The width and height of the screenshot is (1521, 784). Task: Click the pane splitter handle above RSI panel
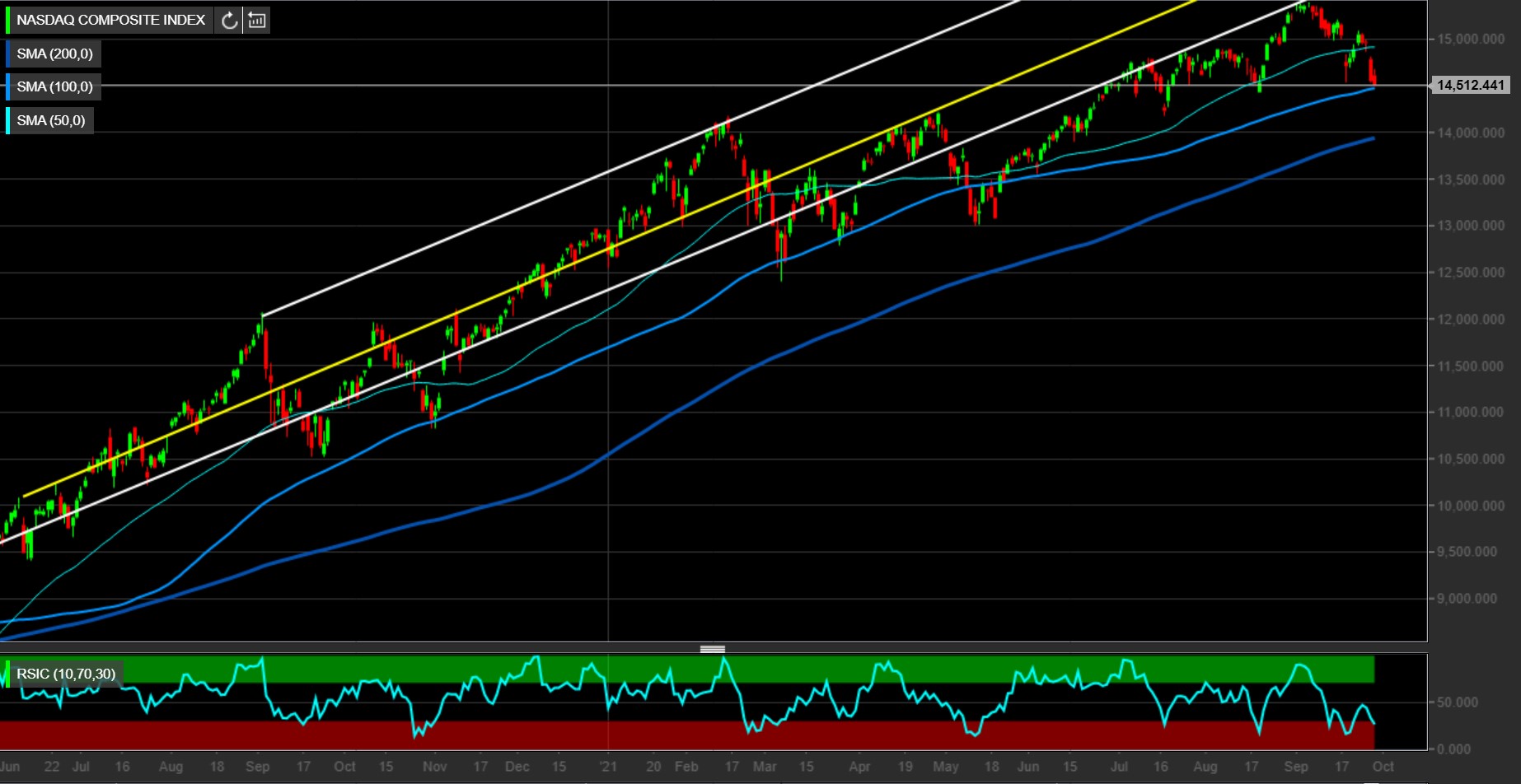click(713, 649)
